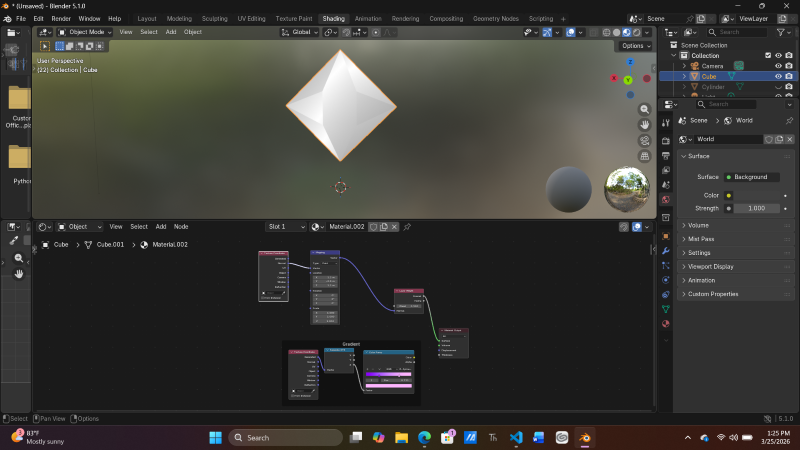Toggle Camera visibility eye in outliner
The width and height of the screenshot is (800, 450).
click(778, 66)
